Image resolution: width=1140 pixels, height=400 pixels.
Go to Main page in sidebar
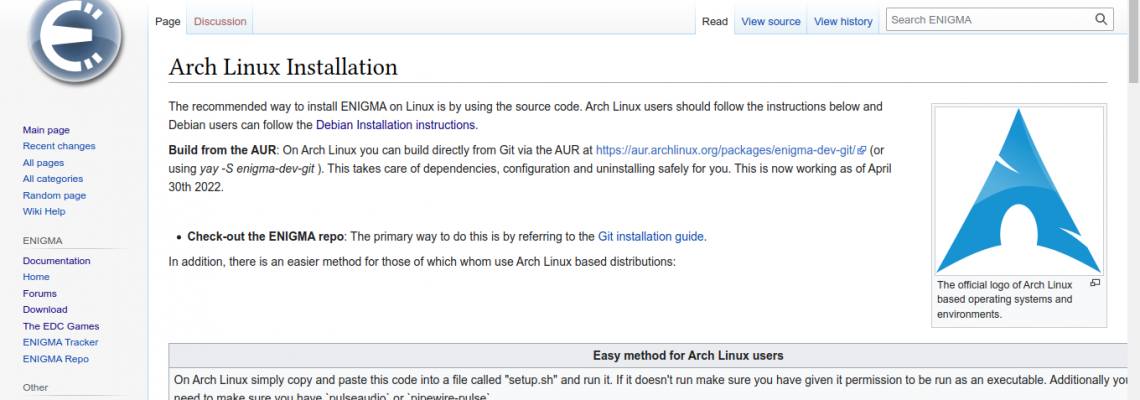[47, 130]
